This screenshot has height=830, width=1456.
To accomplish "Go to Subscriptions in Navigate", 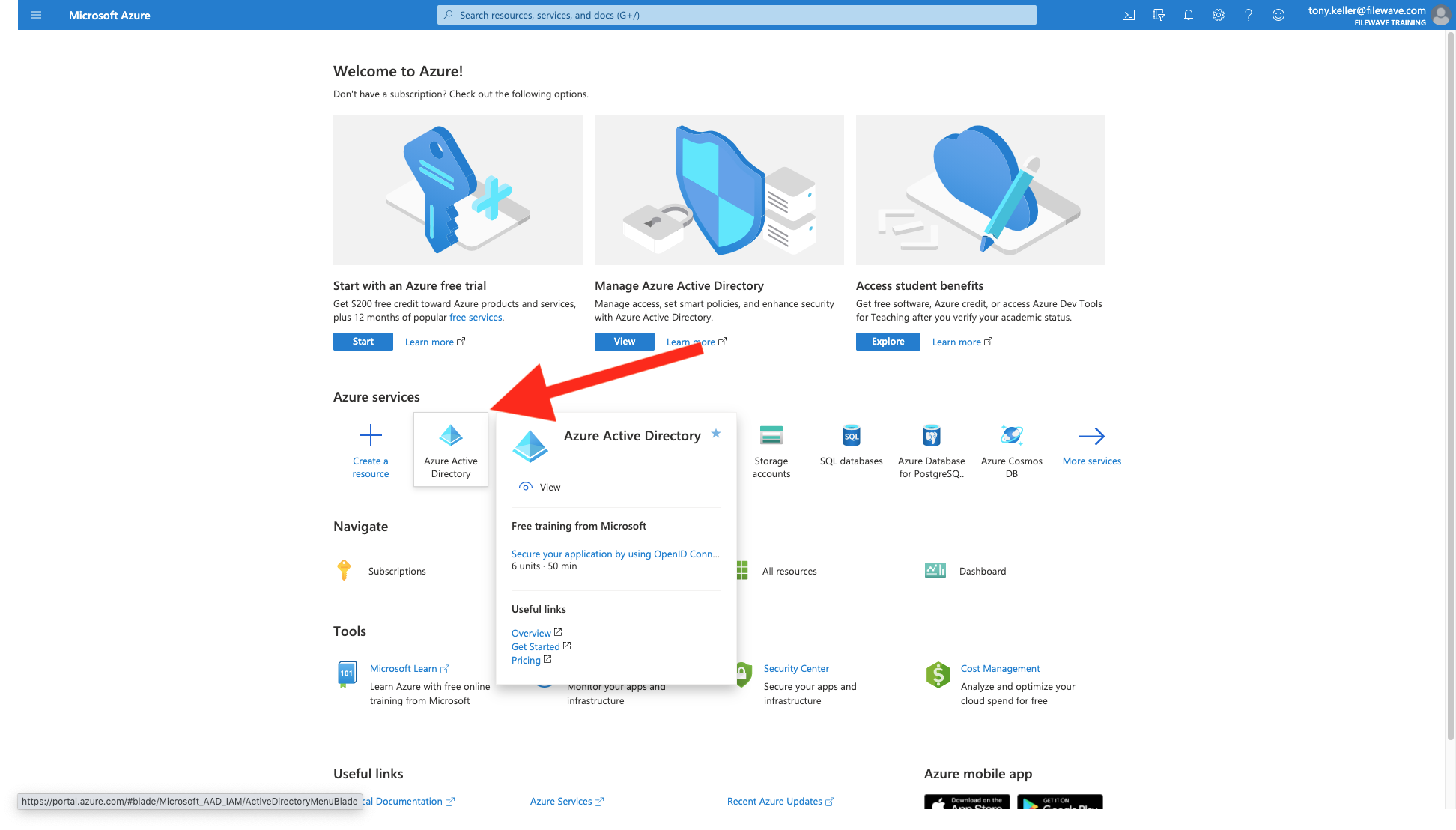I will click(x=397, y=572).
